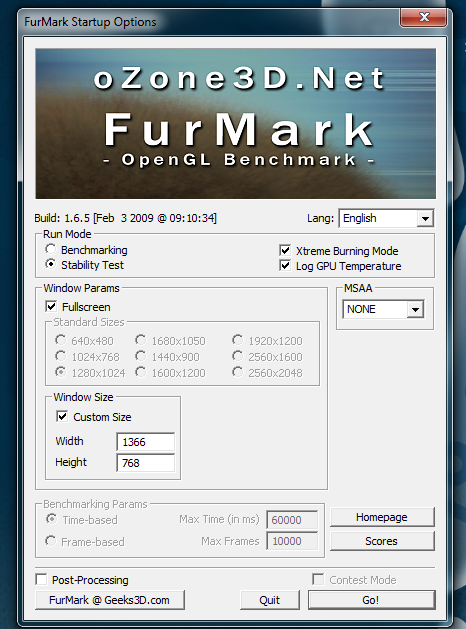
Task: Click the Max Frames field showing 10000
Action: pyautogui.click(x=292, y=541)
